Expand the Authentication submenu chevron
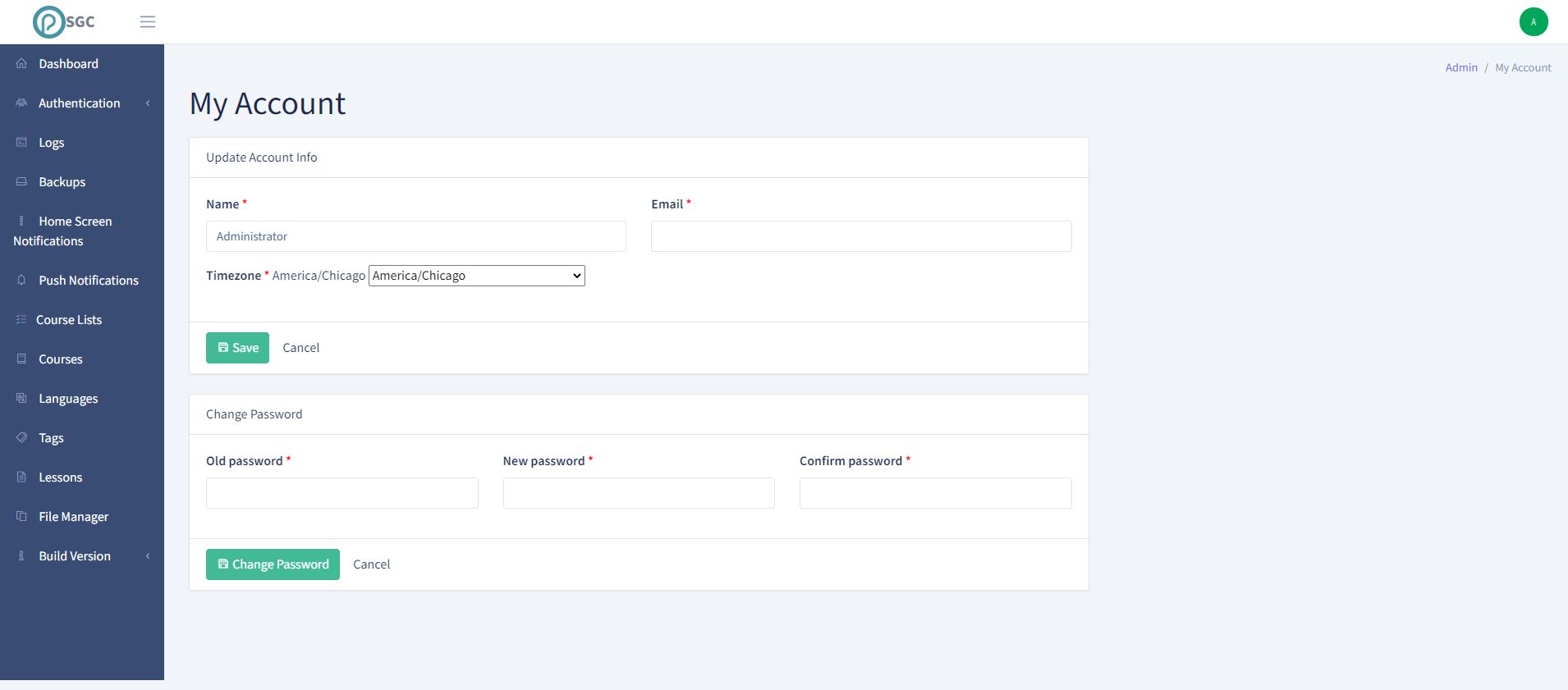Image resolution: width=1568 pixels, height=690 pixels. 148,103
